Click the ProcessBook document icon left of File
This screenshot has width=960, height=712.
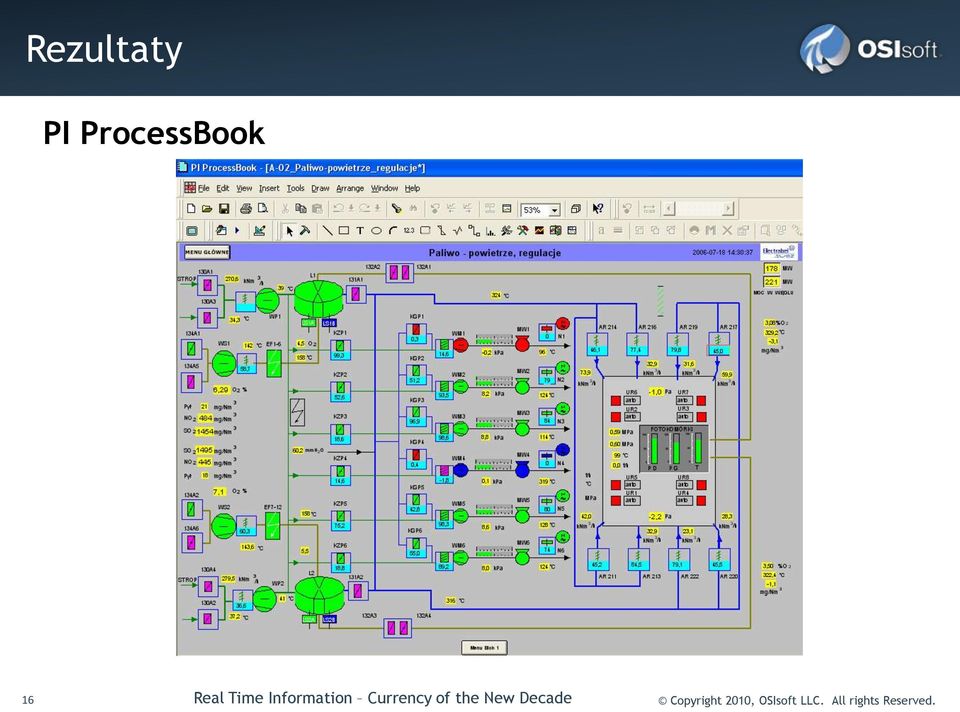(190, 187)
